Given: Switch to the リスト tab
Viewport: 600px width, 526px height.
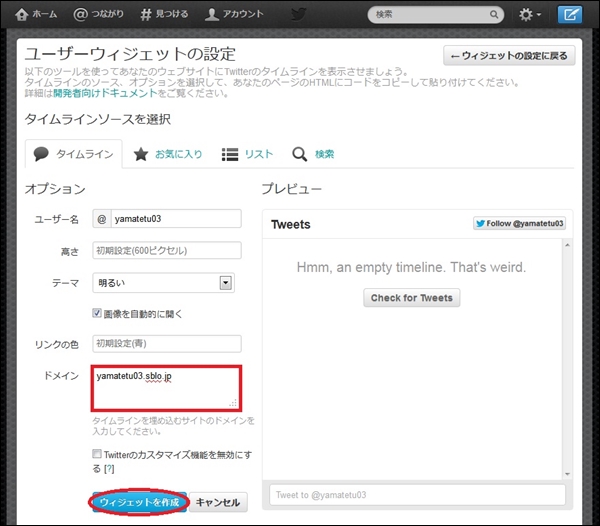Looking at the screenshot, I should point(247,154).
